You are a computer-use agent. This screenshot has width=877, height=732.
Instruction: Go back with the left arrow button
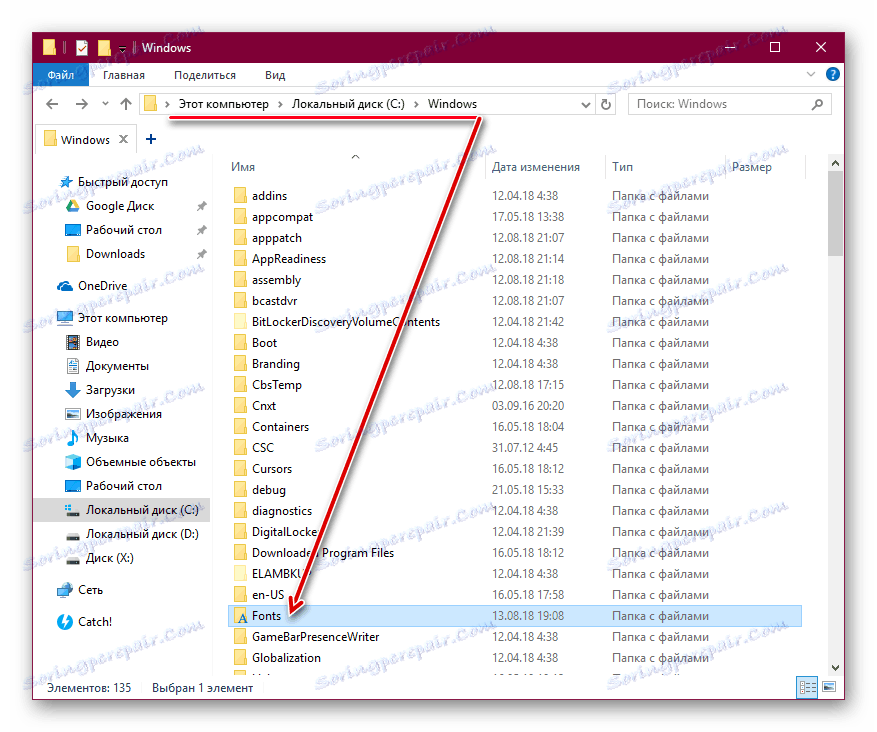[52, 104]
